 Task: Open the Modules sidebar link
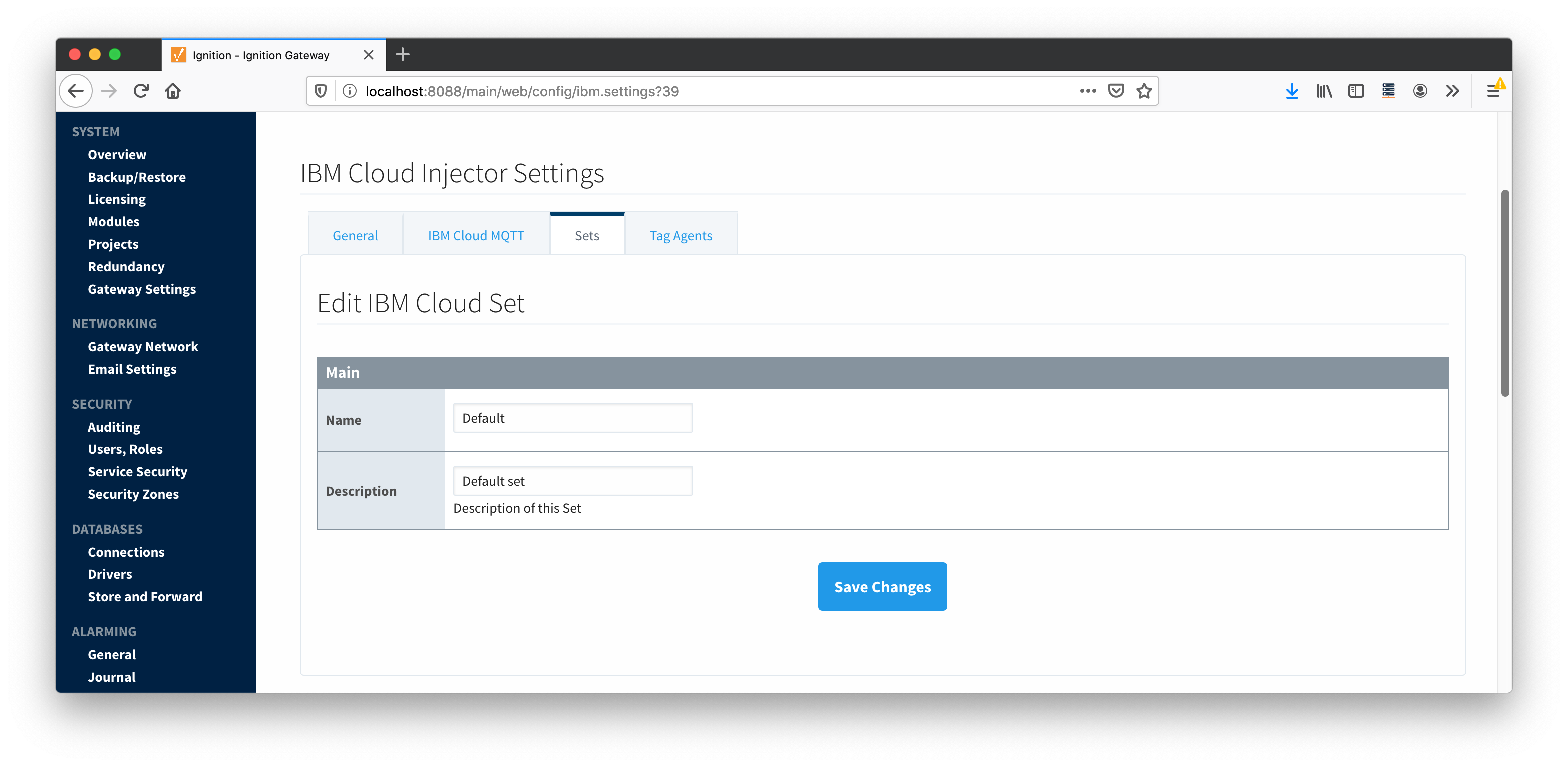pos(113,222)
